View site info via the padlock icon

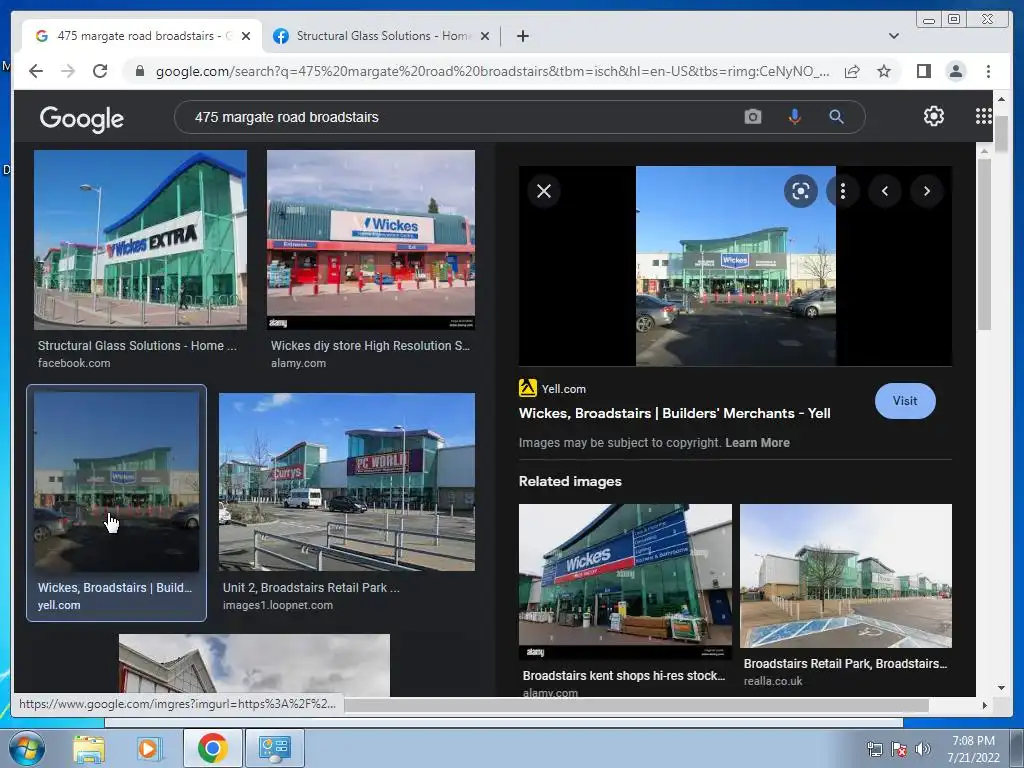(139, 71)
